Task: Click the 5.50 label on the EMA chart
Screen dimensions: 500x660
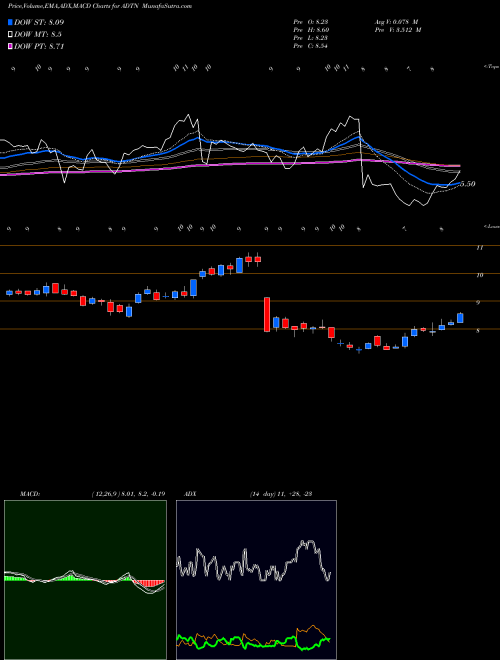Action: [468, 184]
